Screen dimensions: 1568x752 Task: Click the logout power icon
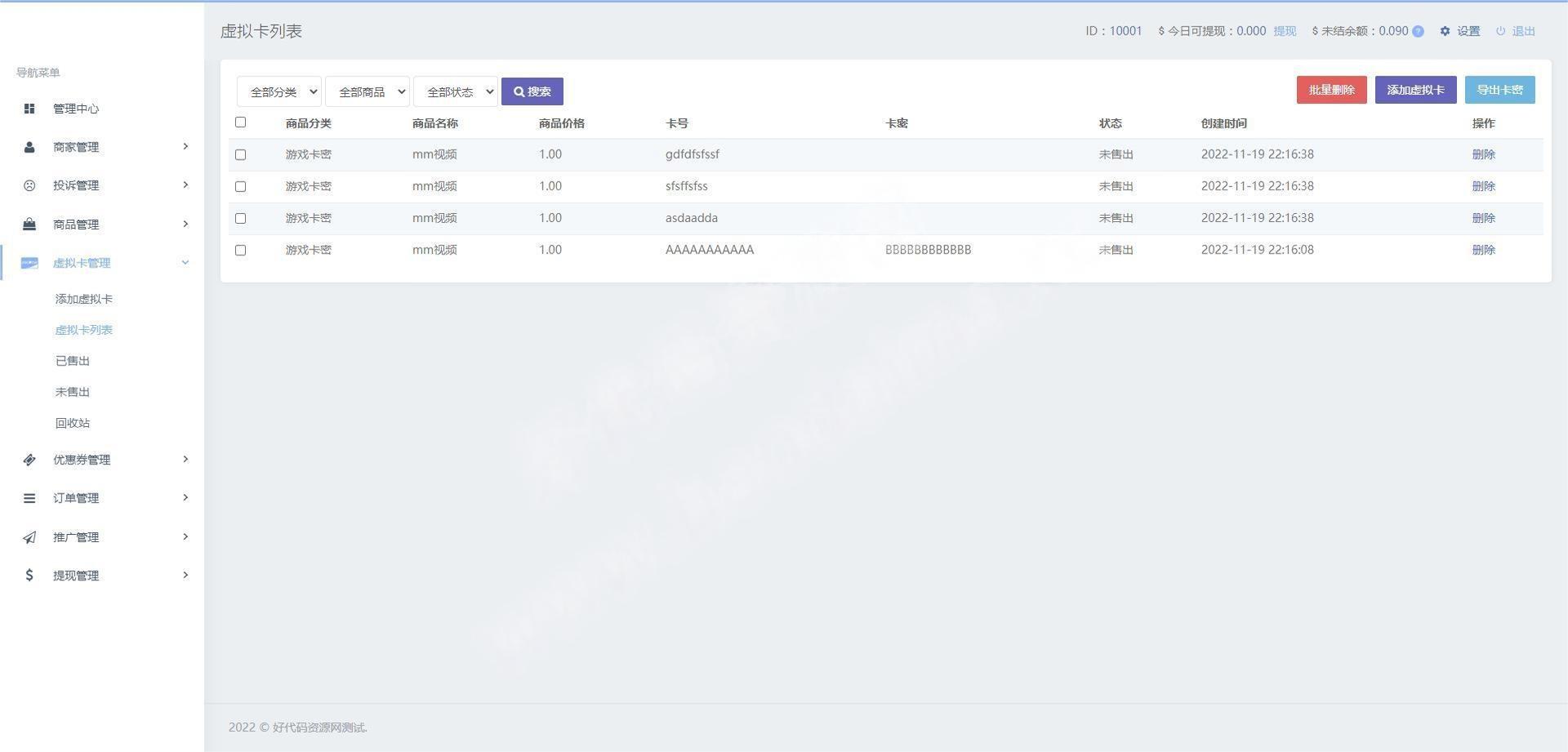coord(1500,31)
